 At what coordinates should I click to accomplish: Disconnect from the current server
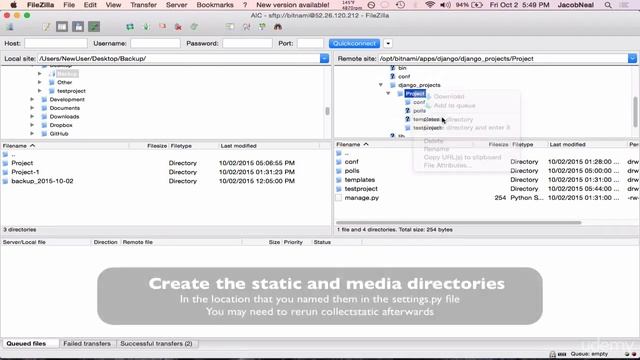(178, 27)
